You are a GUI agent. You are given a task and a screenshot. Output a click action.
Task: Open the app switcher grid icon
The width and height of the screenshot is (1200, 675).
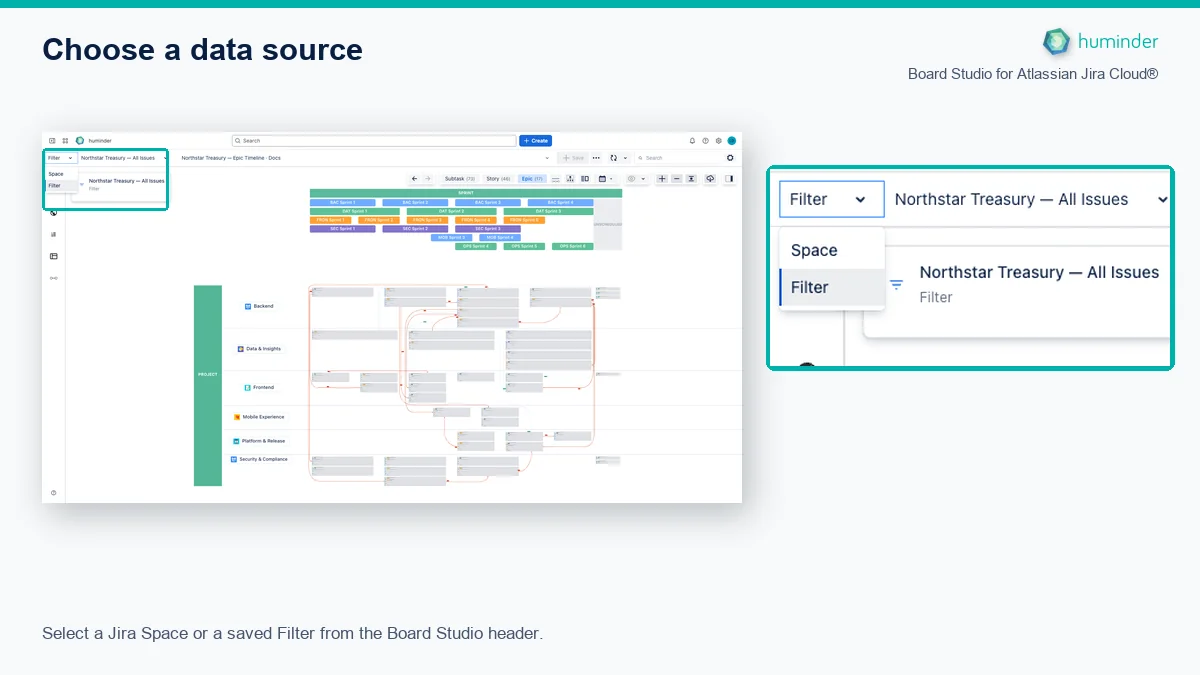click(x=65, y=141)
